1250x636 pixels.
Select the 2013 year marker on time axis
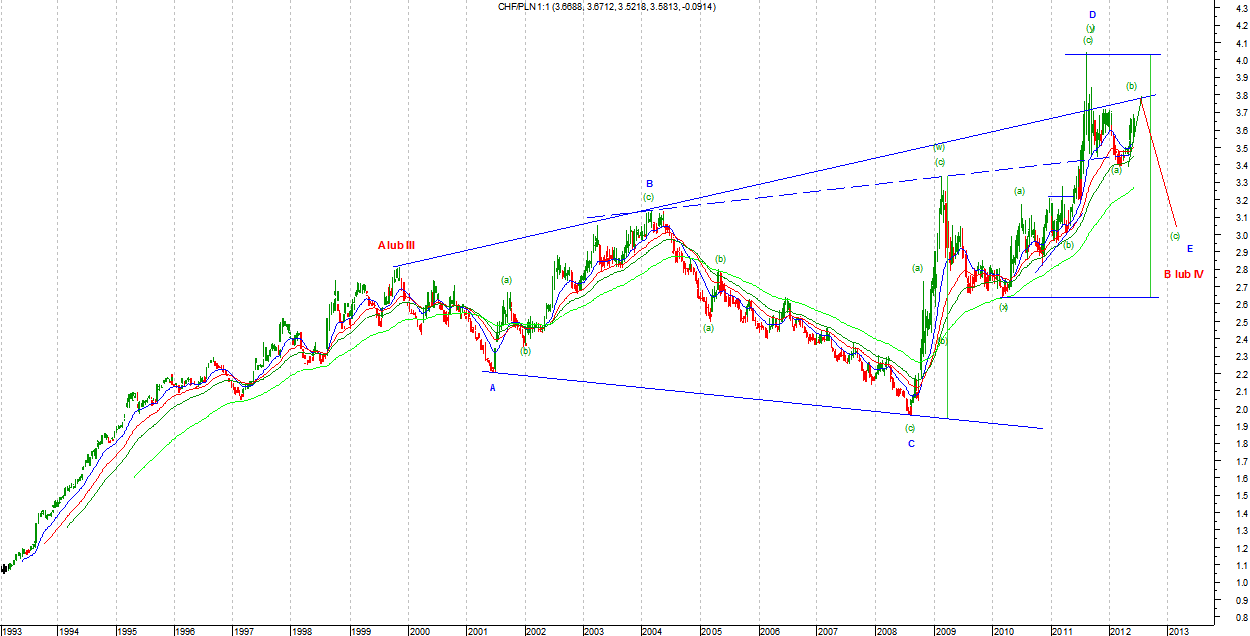pos(1178,630)
